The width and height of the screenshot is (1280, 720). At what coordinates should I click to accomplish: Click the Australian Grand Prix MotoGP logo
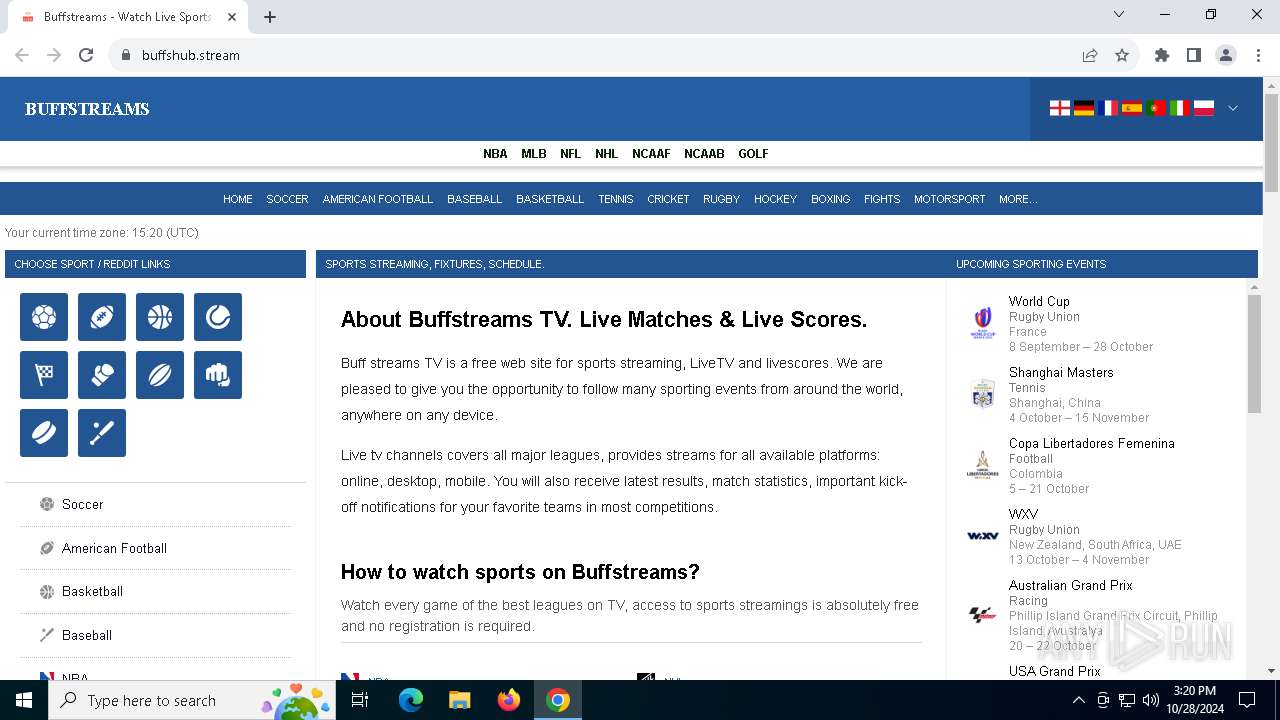point(983,614)
